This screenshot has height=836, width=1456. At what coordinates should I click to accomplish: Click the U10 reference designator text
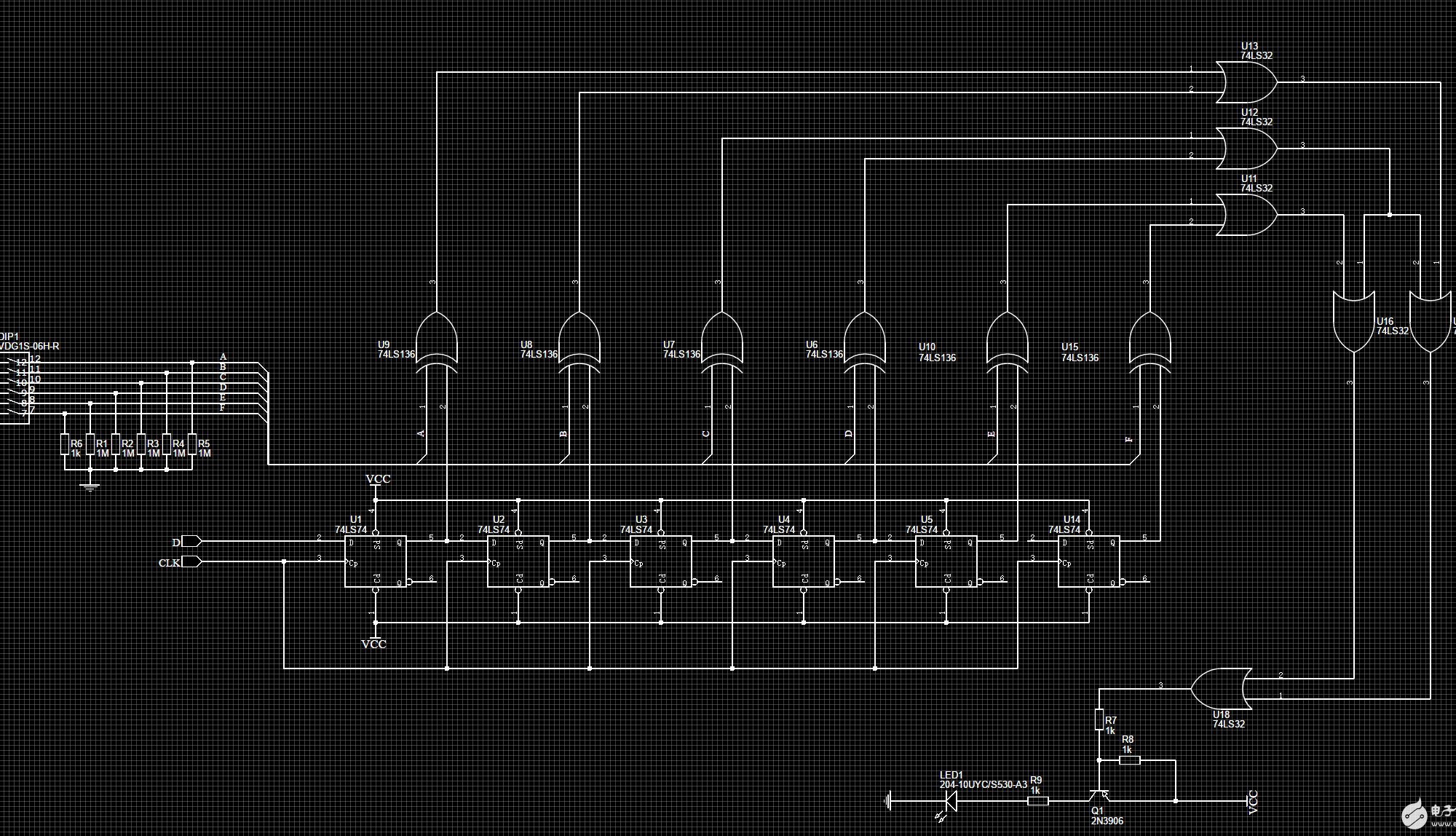click(x=927, y=347)
